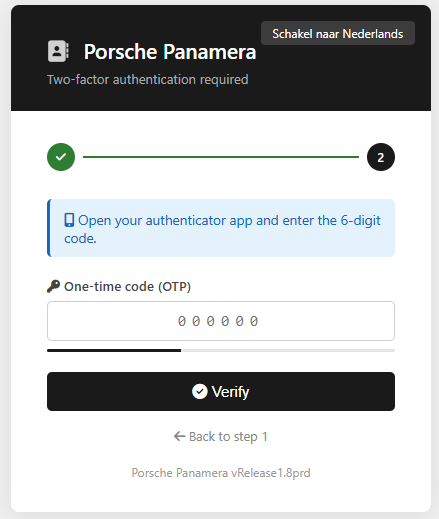This screenshot has width=439, height=519.
Task: Switch language via Schakel naar Nederlands
Action: pyautogui.click(x=338, y=33)
